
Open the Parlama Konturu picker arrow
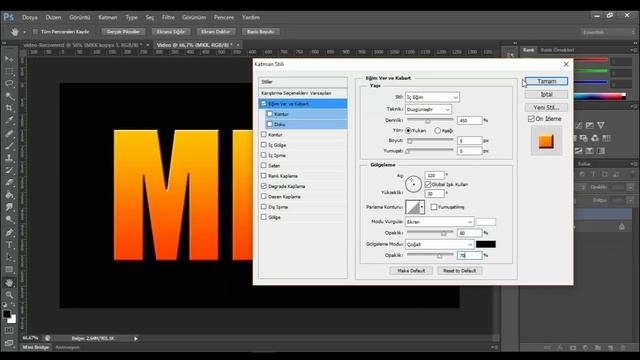tap(422, 207)
